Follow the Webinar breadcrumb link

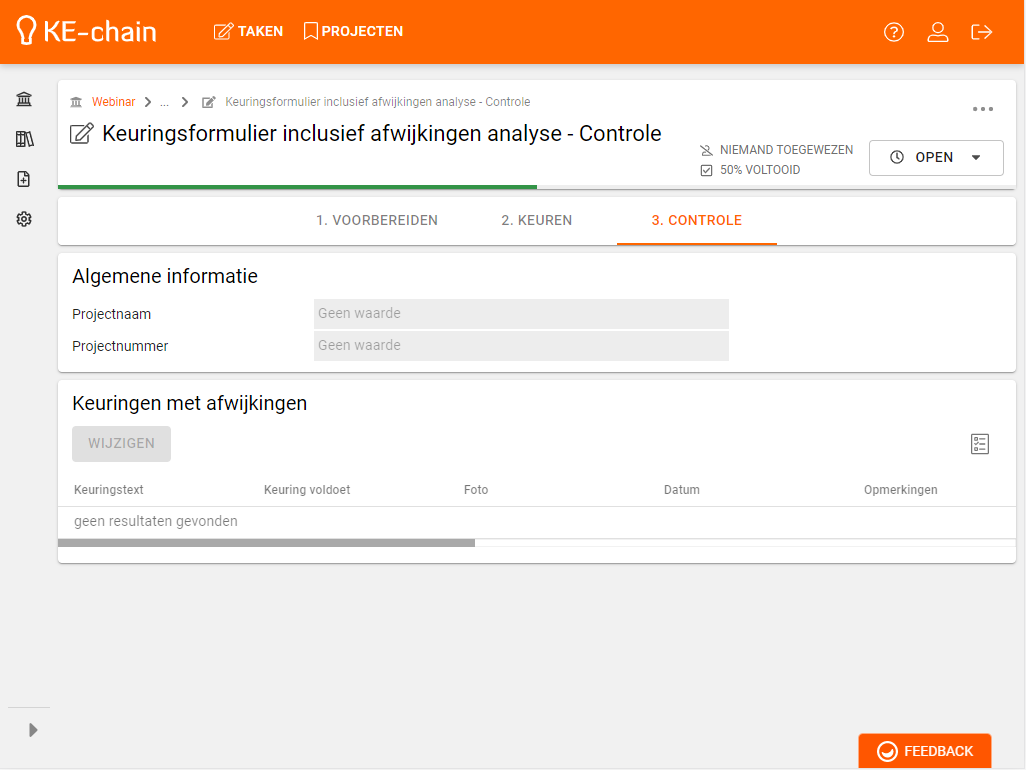point(113,102)
